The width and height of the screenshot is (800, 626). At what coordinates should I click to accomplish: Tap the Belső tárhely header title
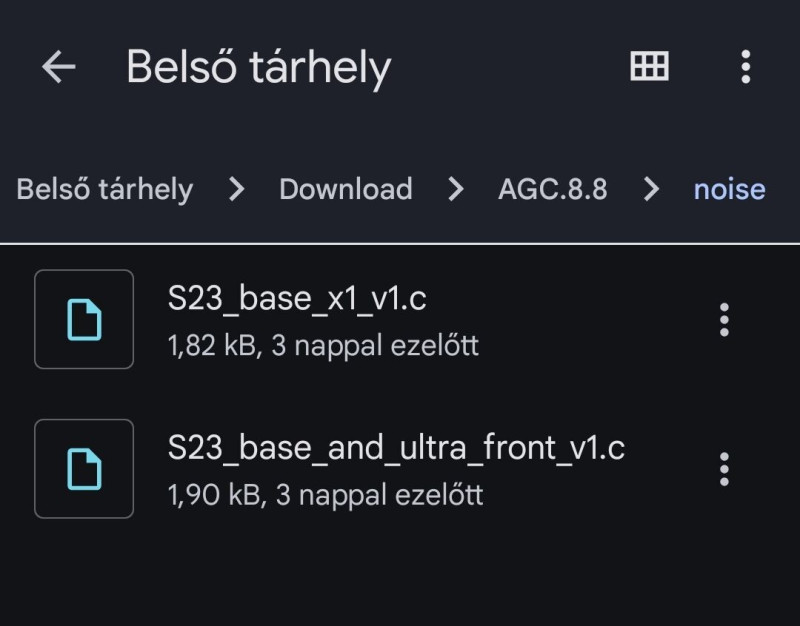pos(258,68)
